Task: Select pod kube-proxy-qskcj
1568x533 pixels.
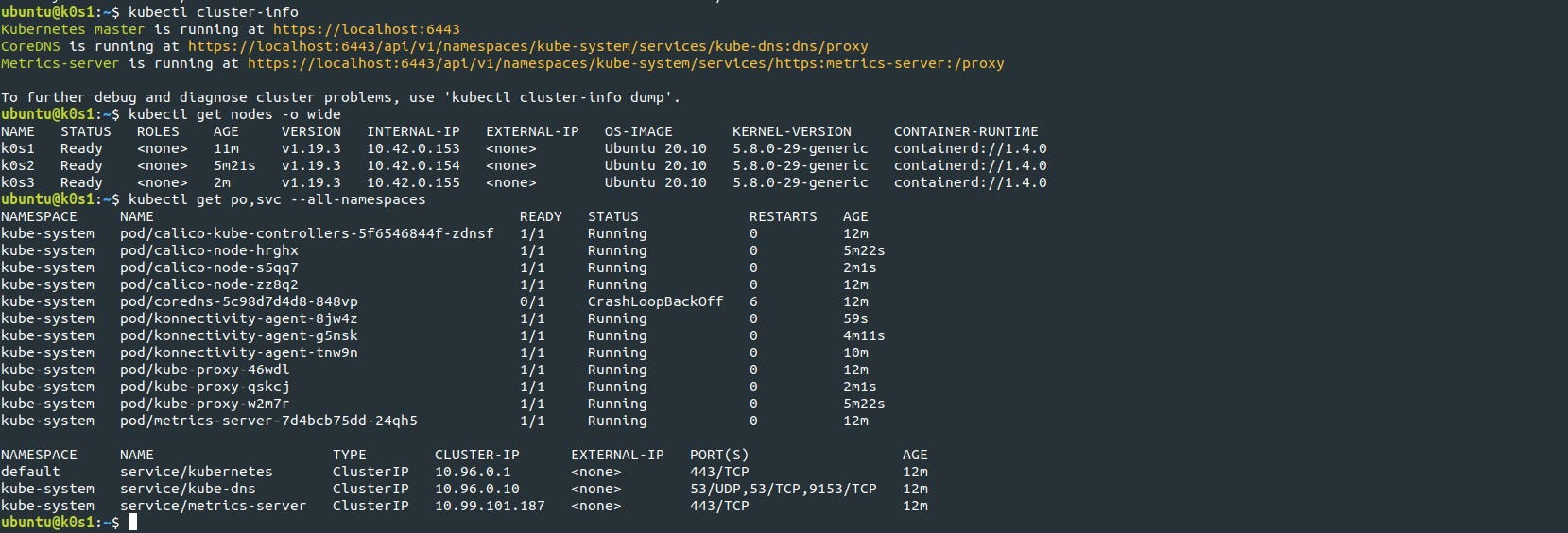Action: tap(205, 387)
